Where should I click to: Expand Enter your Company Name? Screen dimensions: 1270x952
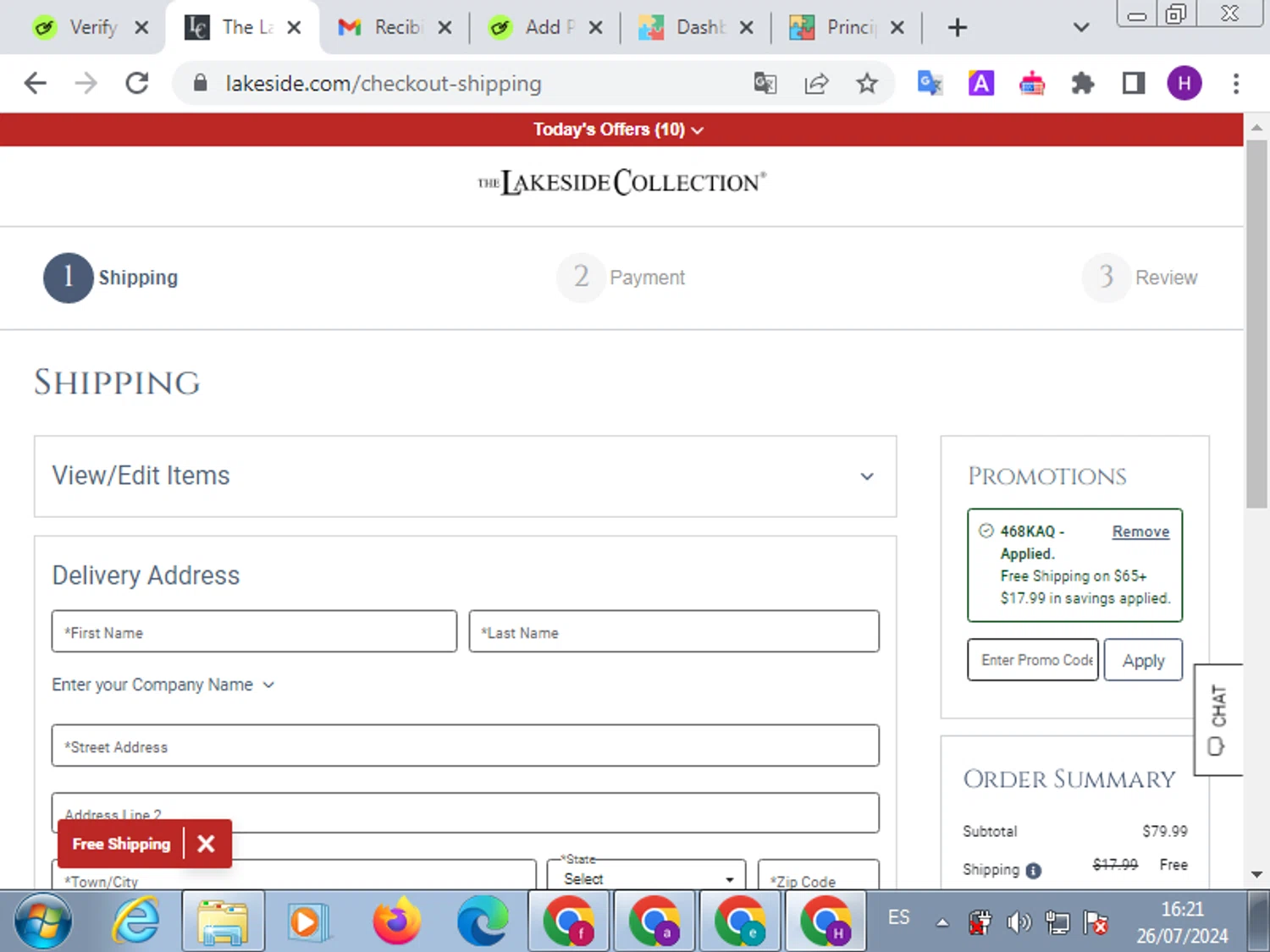tap(163, 685)
